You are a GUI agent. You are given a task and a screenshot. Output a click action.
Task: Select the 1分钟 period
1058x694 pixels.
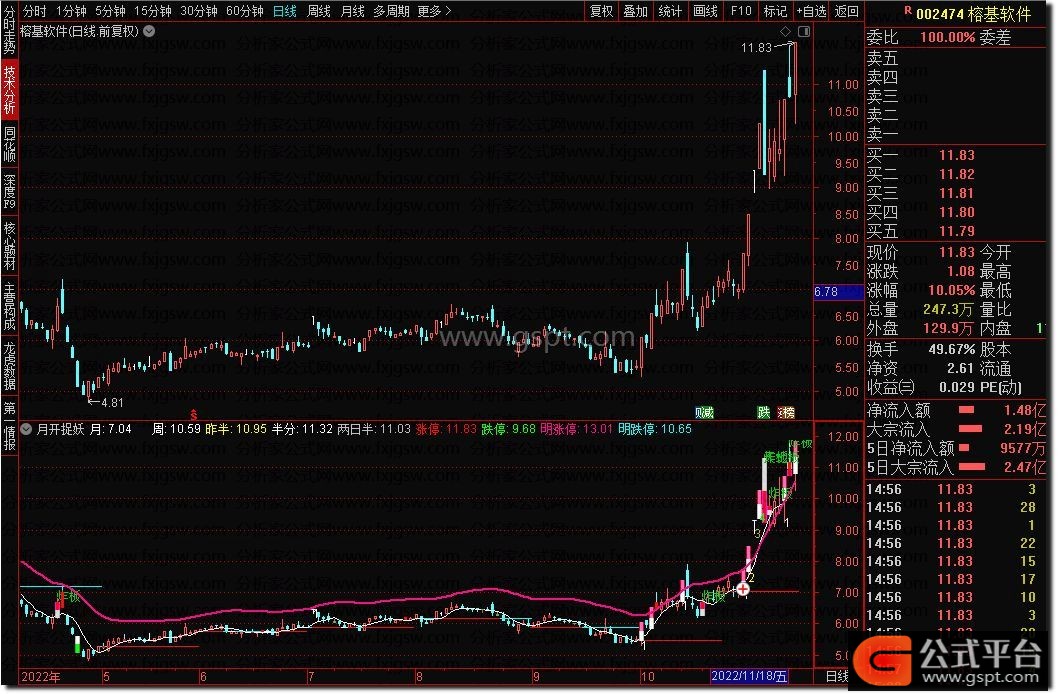click(71, 11)
